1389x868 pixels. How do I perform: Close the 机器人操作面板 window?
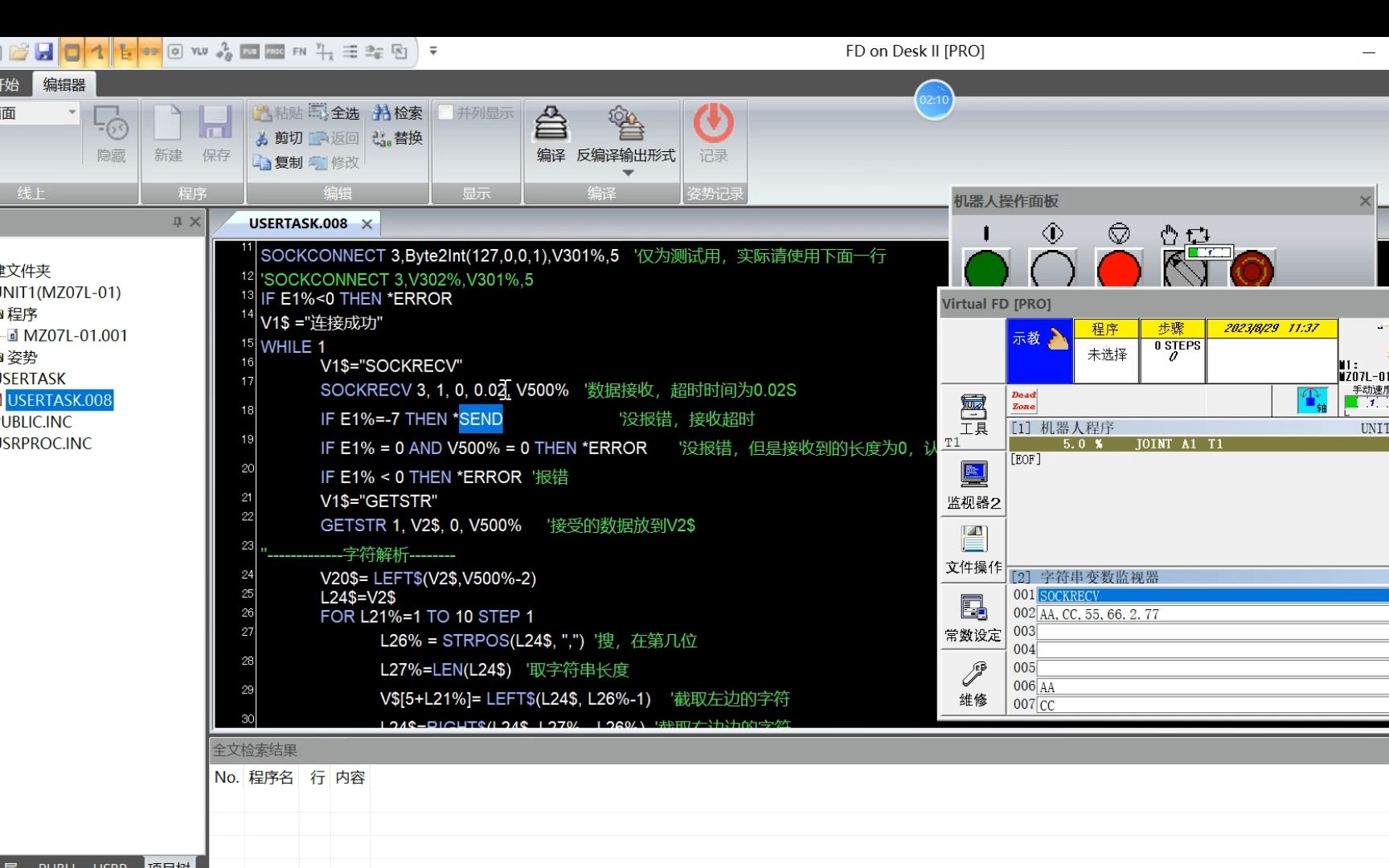pyautogui.click(x=1365, y=201)
